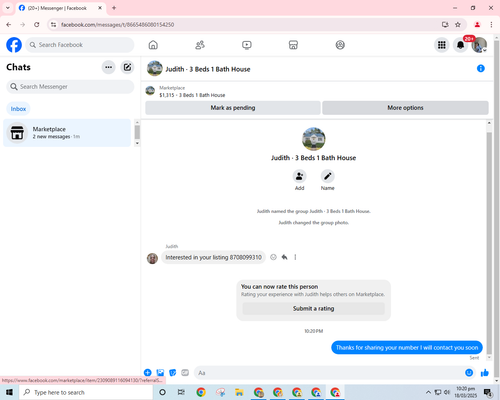Open the Watch video icon

[247, 45]
